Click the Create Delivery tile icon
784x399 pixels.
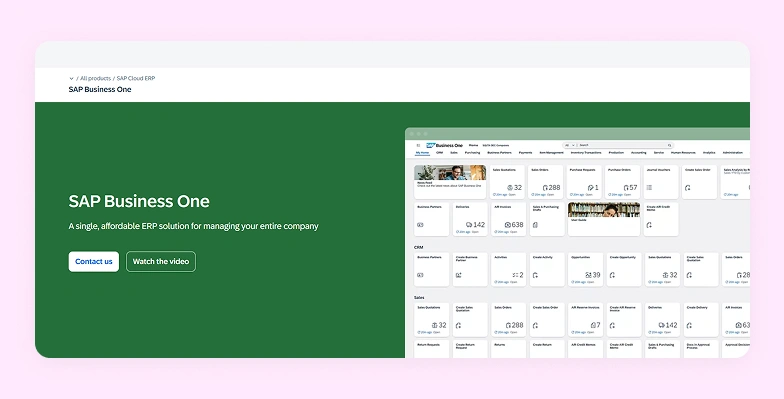pyautogui.click(x=689, y=326)
